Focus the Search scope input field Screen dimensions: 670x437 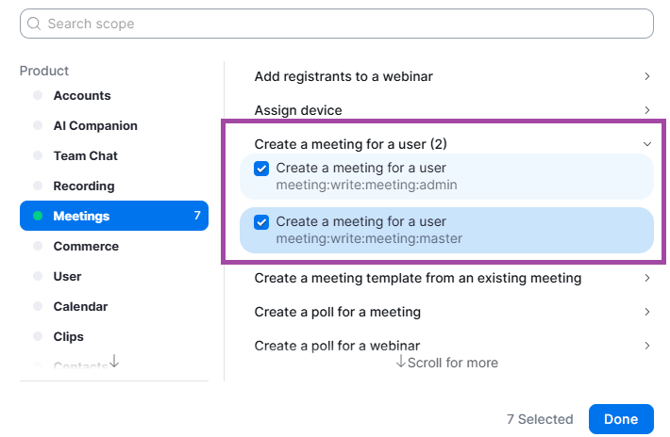click(x=340, y=23)
